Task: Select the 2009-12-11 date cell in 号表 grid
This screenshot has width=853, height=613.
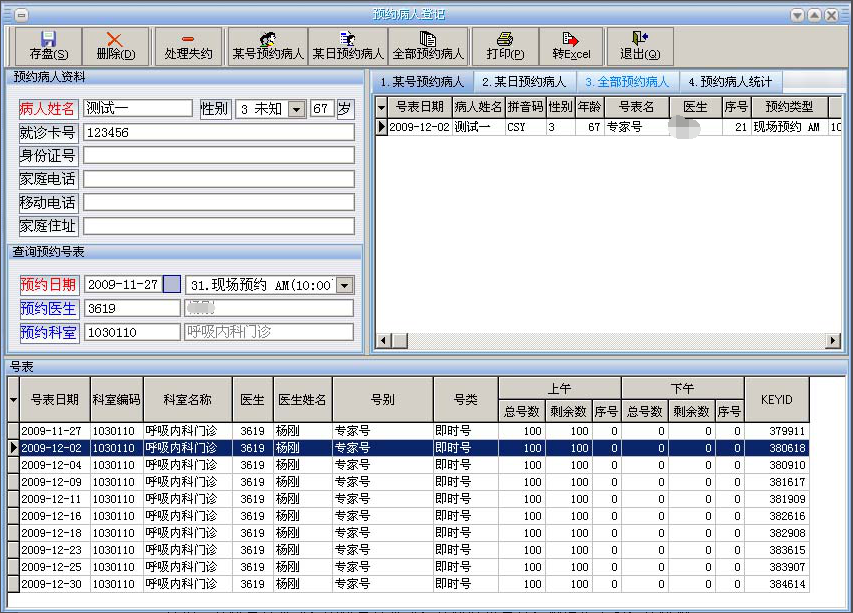Action: (55, 499)
